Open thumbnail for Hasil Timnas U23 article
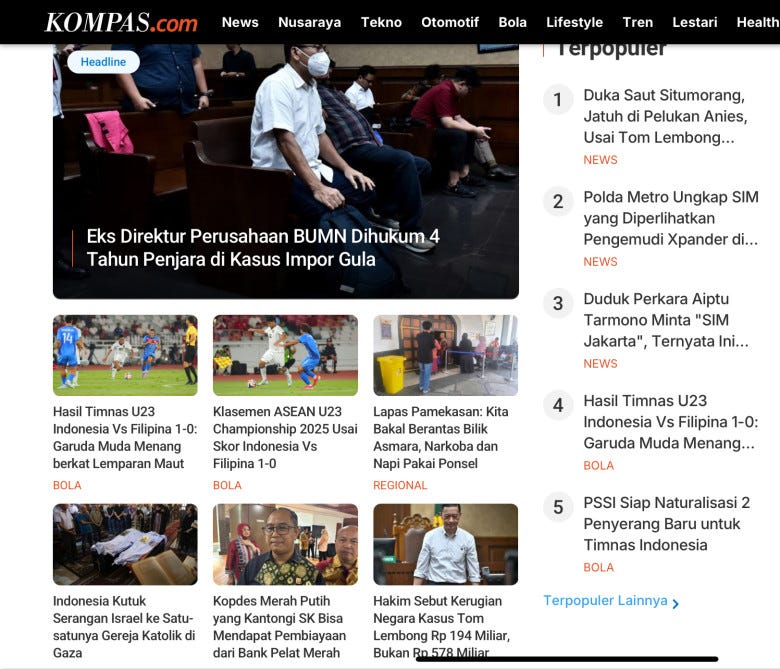780x669 pixels. point(125,355)
